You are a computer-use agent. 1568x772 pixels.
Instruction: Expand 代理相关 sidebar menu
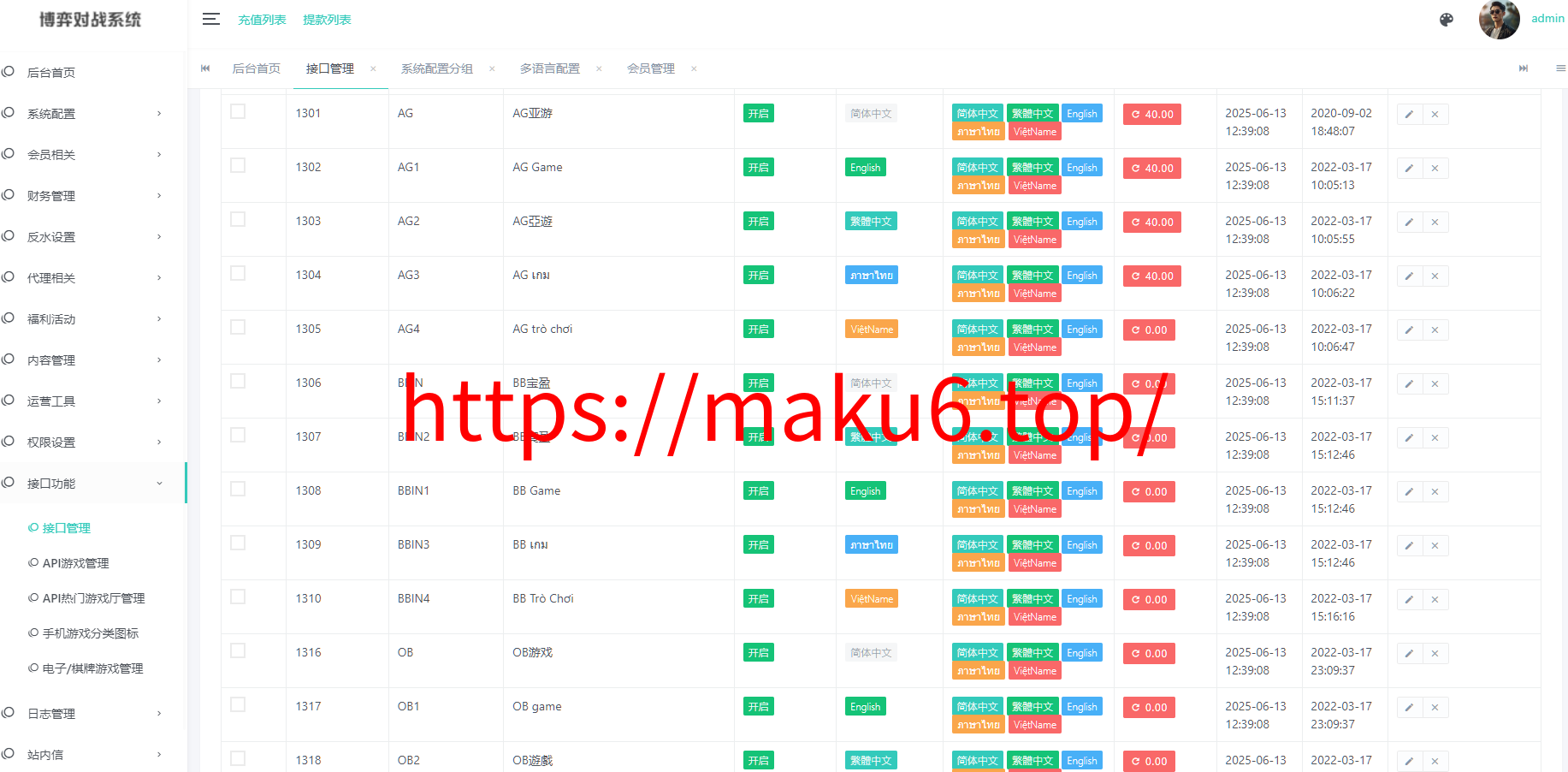click(92, 278)
